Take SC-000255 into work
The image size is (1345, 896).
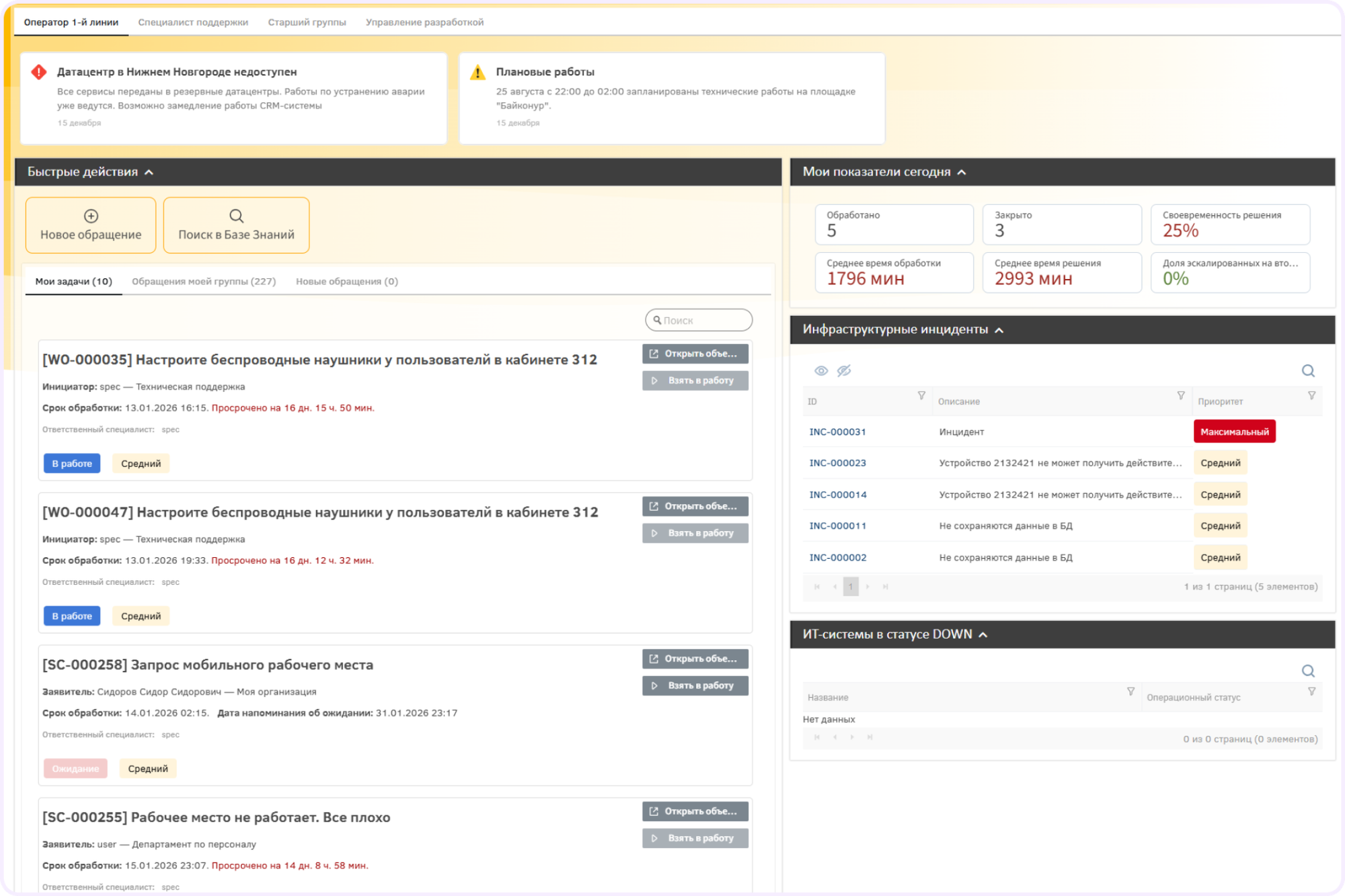(x=695, y=838)
